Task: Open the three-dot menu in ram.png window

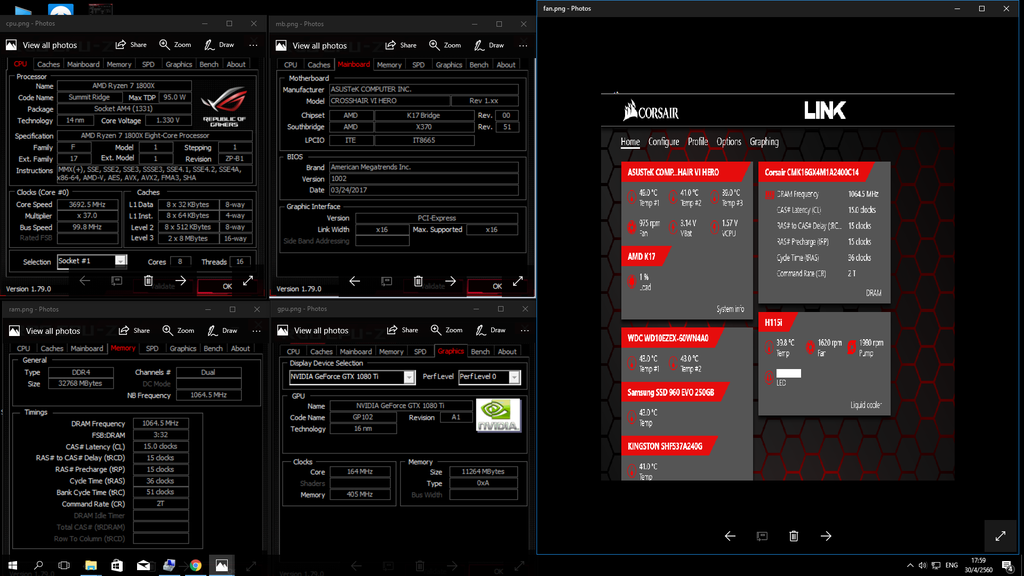Action: (257, 331)
